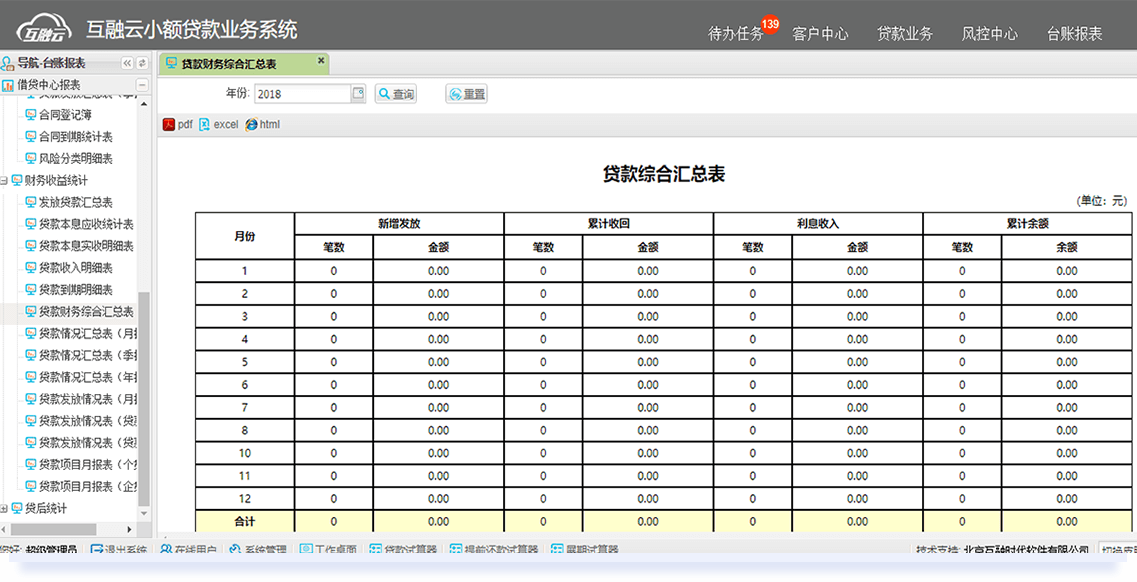Open 待办任务 in the top menu
The height and width of the screenshot is (582, 1137).
point(735,33)
